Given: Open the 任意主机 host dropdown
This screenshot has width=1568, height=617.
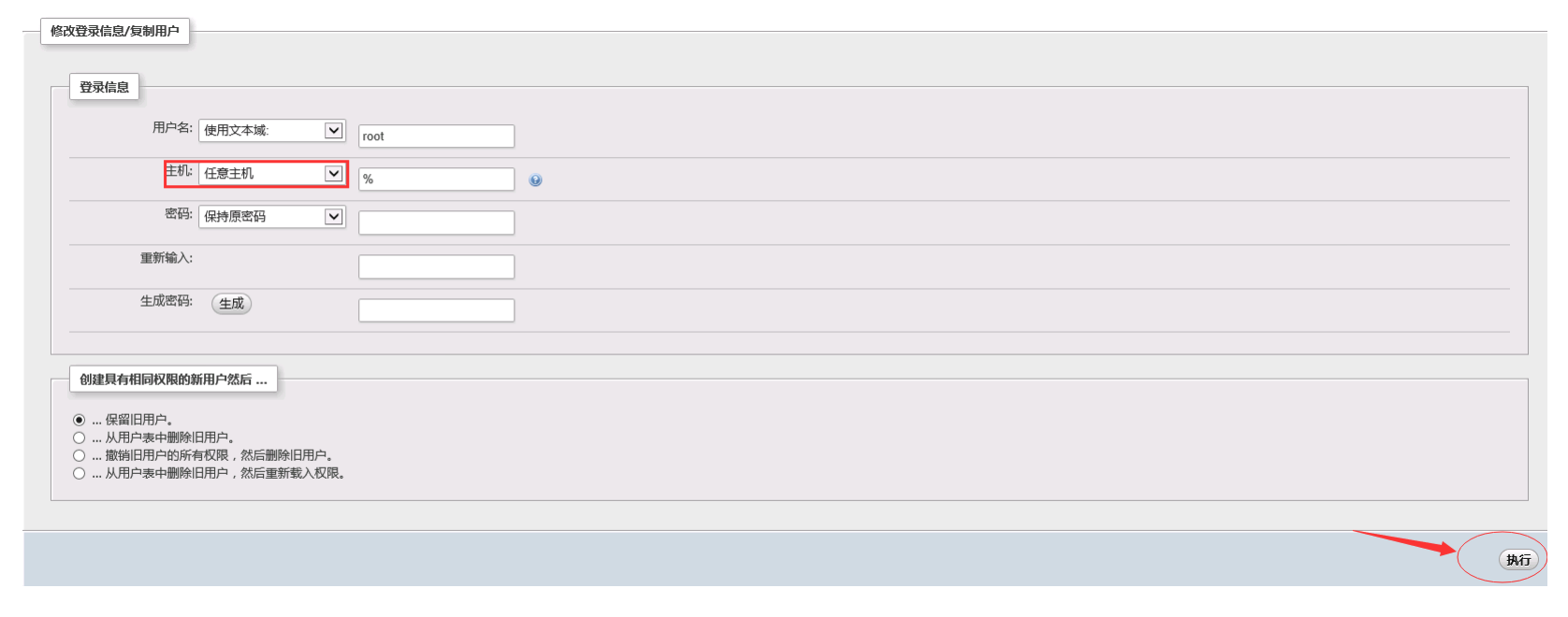Looking at the screenshot, I should 272,174.
